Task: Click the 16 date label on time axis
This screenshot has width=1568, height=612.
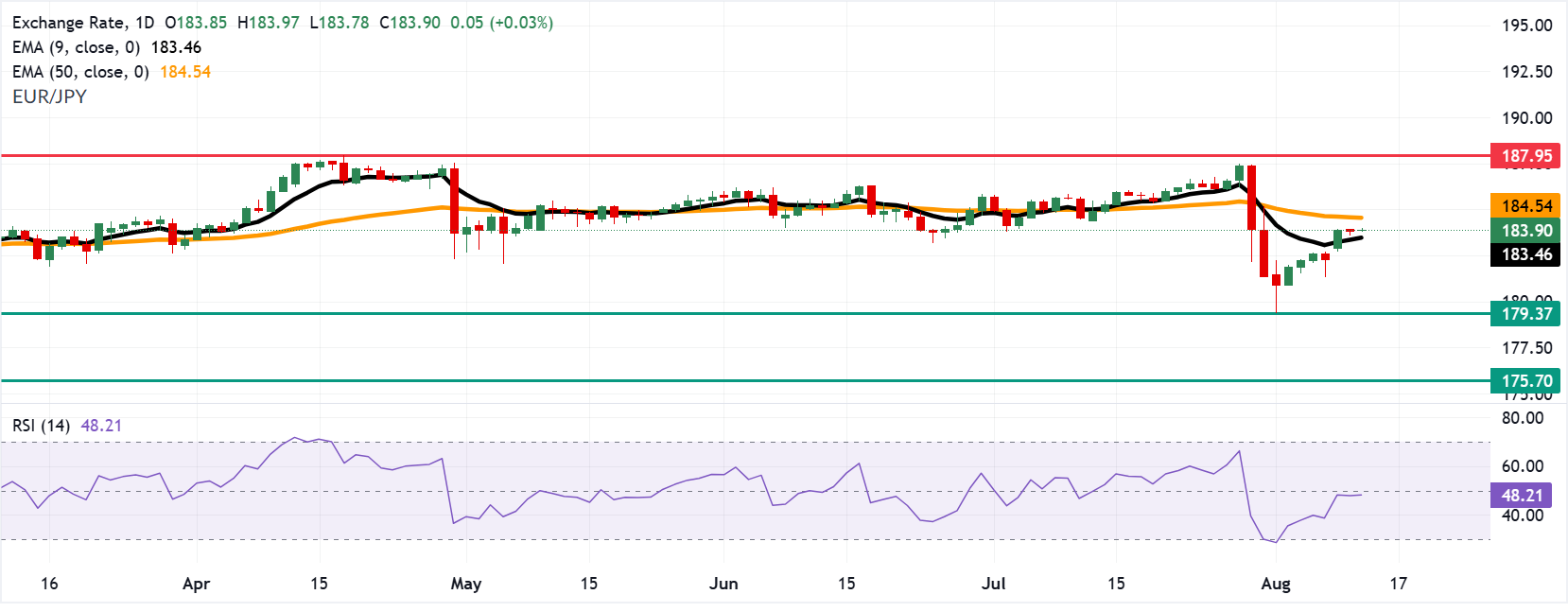Action: coord(49,584)
